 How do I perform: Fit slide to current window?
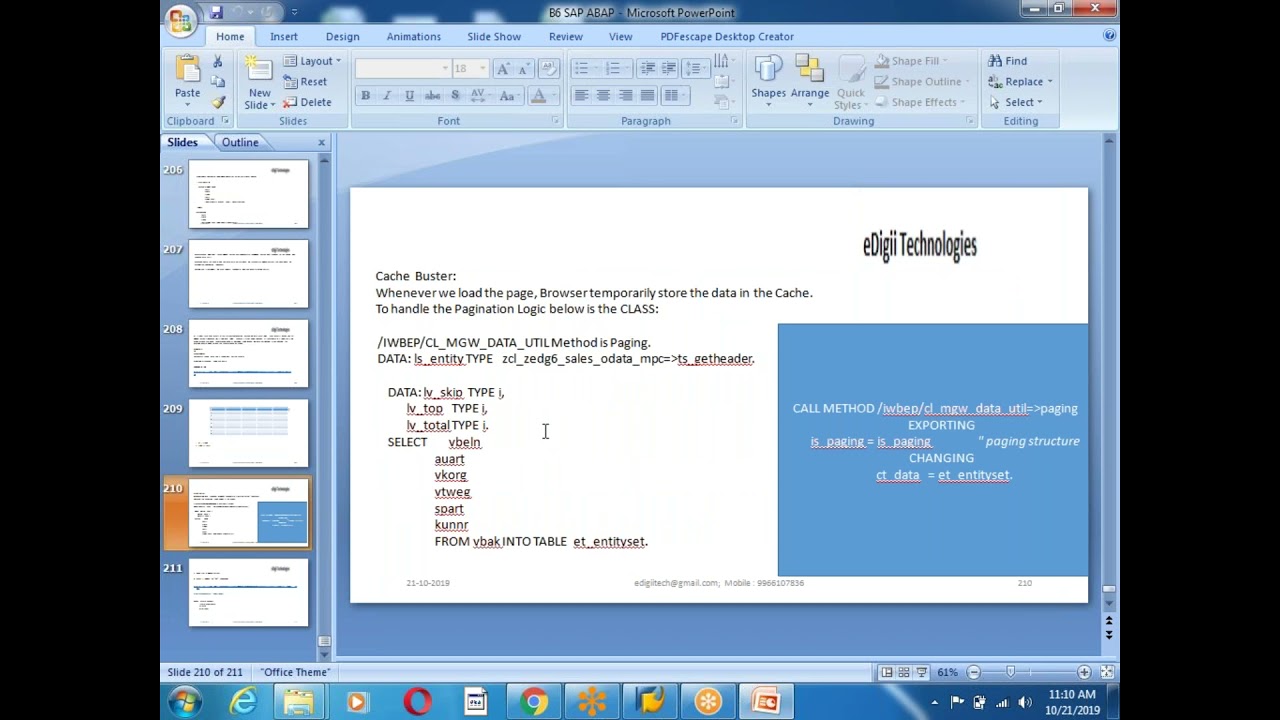coord(1107,673)
